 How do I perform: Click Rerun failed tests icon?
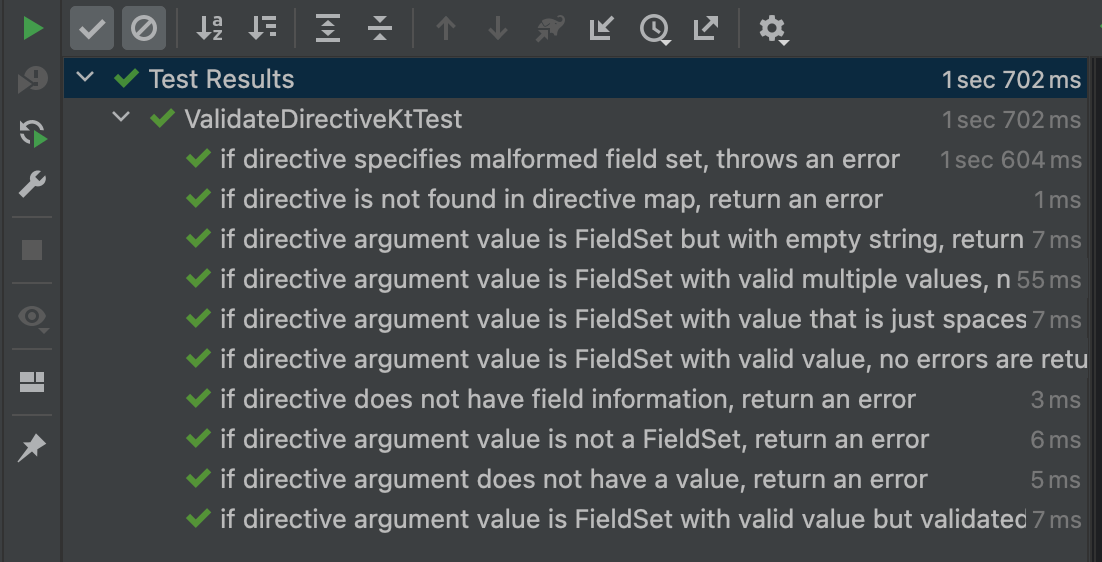32,79
